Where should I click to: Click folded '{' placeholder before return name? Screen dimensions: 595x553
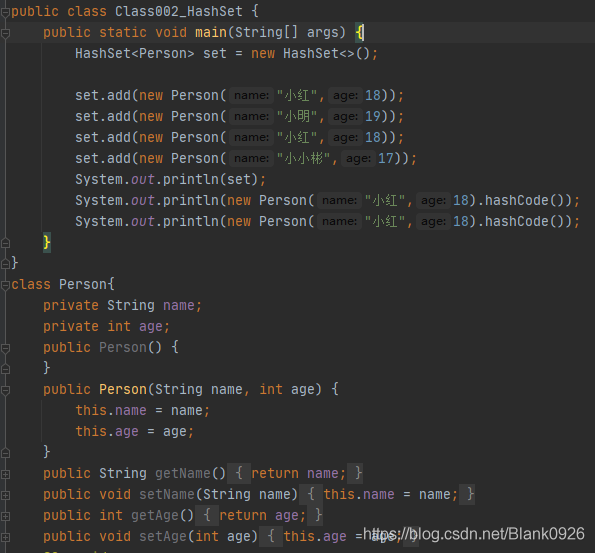tap(239, 473)
